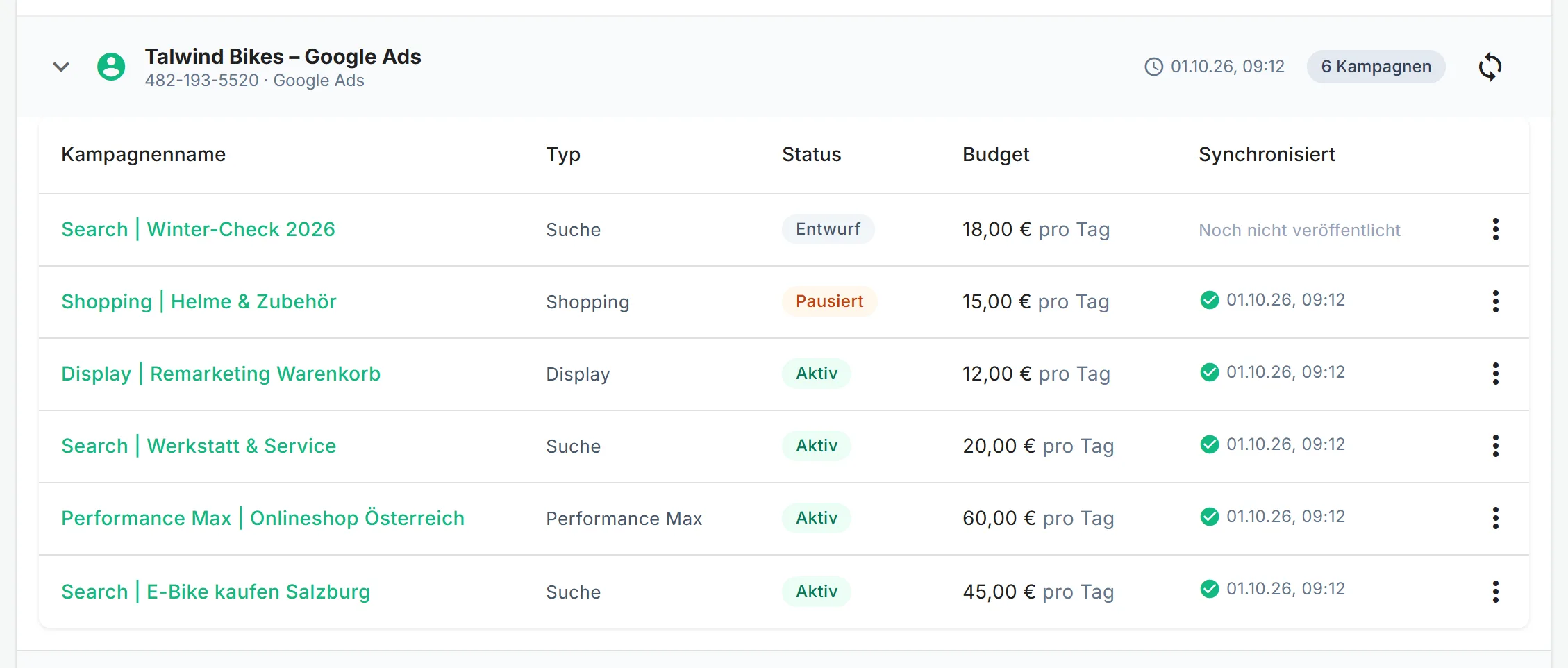This screenshot has width=1568, height=668.
Task: Click Noch nicht veröffentlicht text
Action: pyautogui.click(x=1299, y=230)
